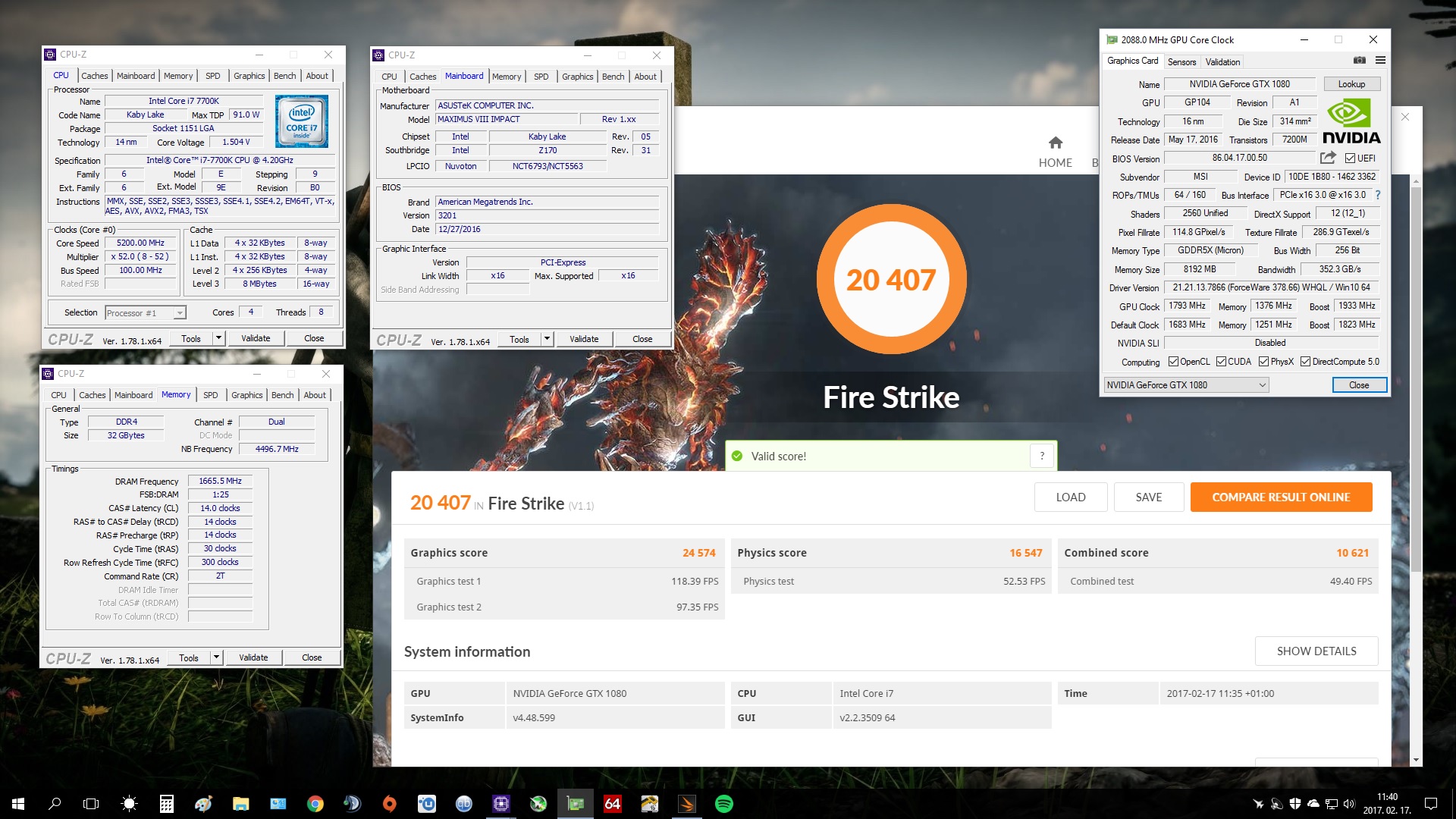Screen dimensions: 1456x819
Task: Switch to the Sensors tab in GPU-Z
Action: point(1181,62)
